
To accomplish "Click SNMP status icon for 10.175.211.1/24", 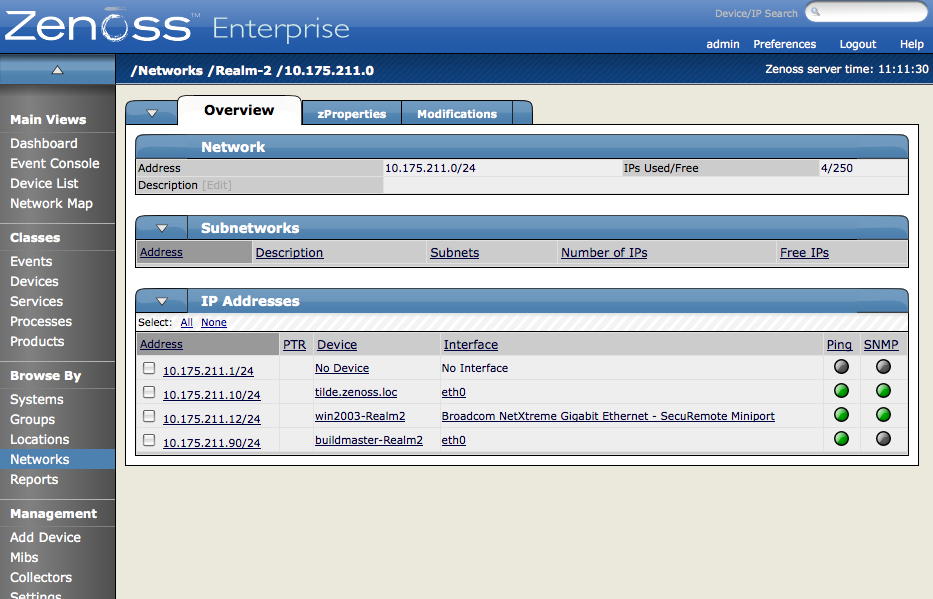I will (x=883, y=366).
